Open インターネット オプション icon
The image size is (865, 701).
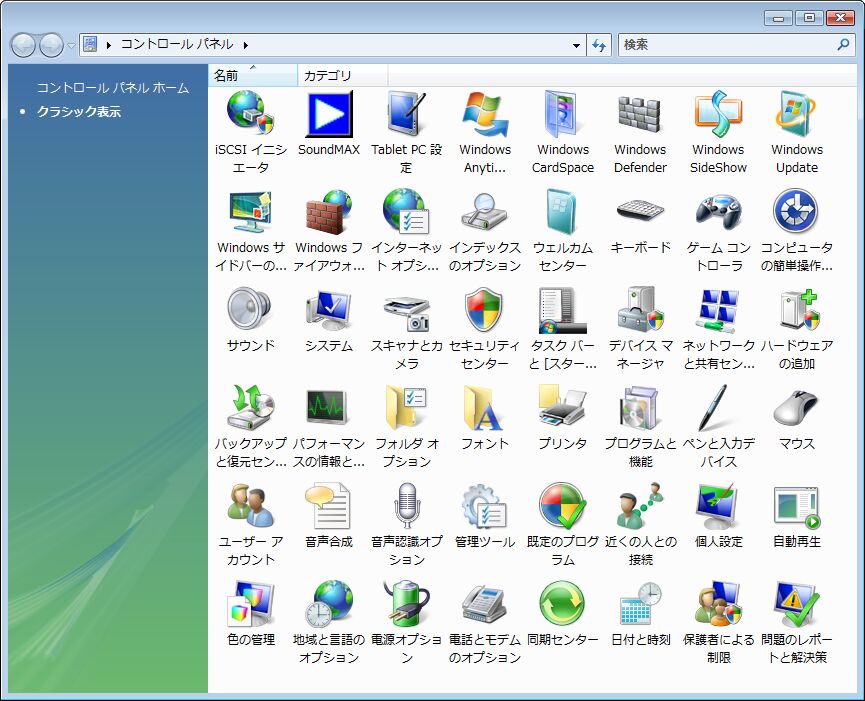(407, 212)
